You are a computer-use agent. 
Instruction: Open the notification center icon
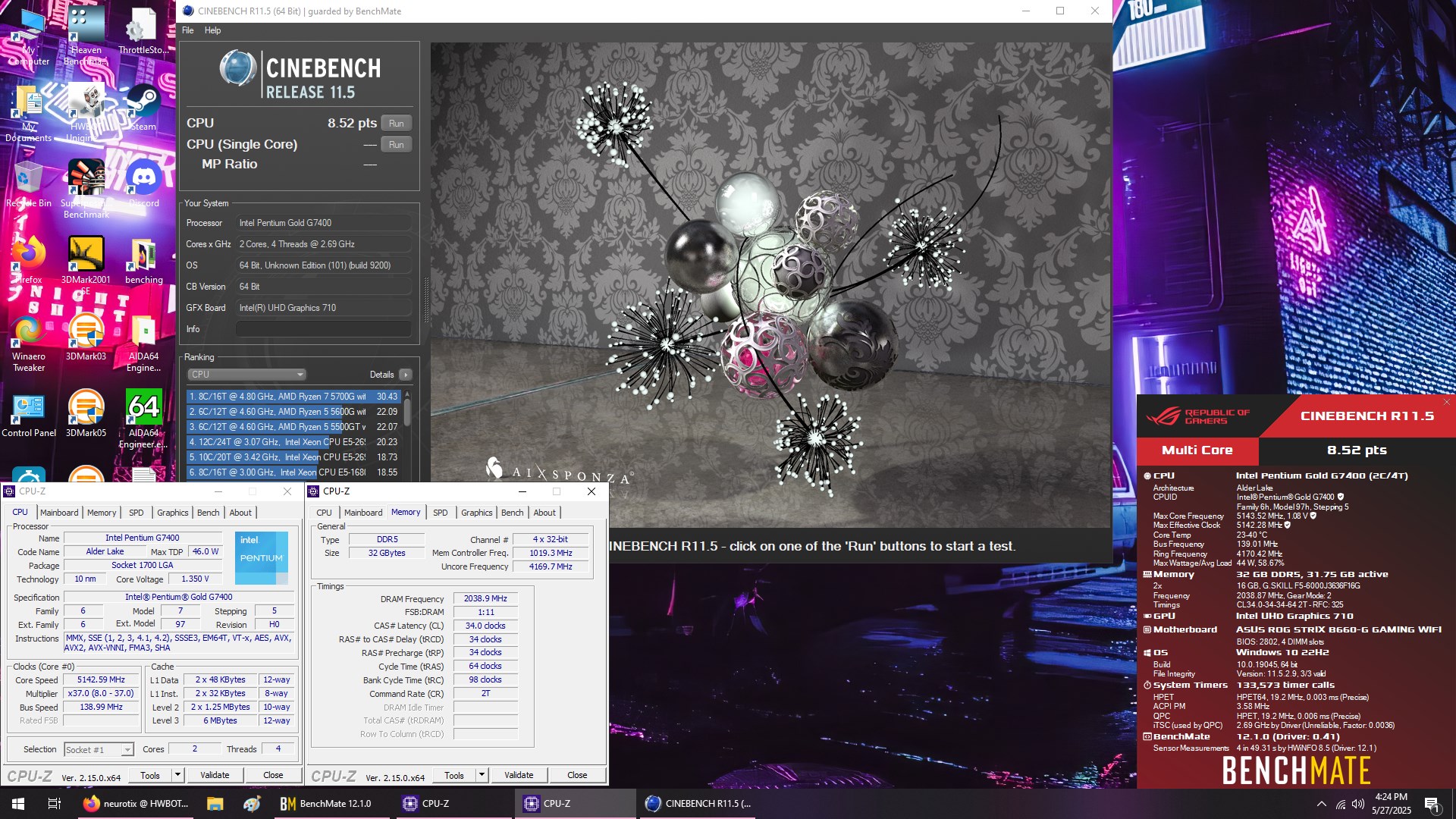tap(1432, 804)
